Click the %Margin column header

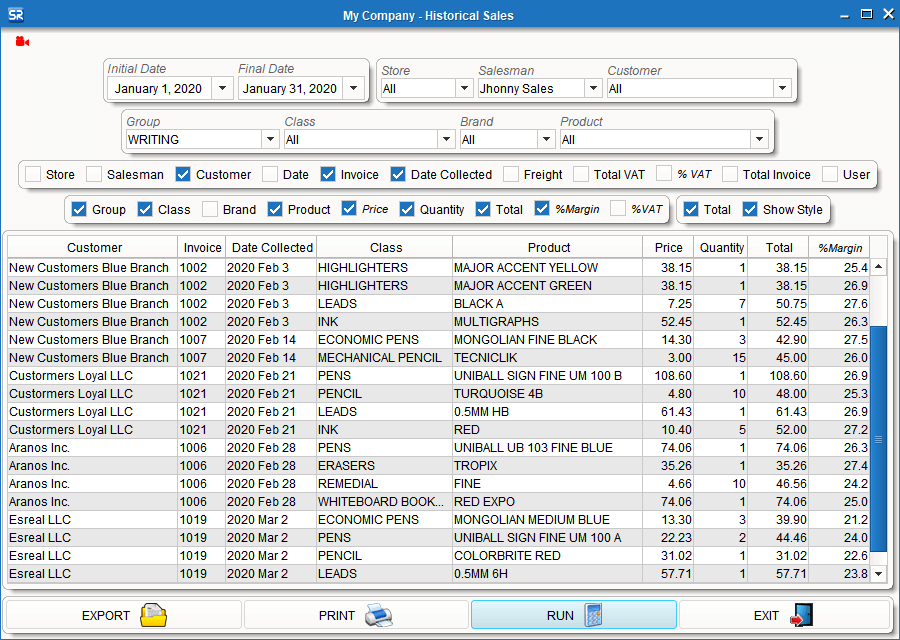[839, 247]
